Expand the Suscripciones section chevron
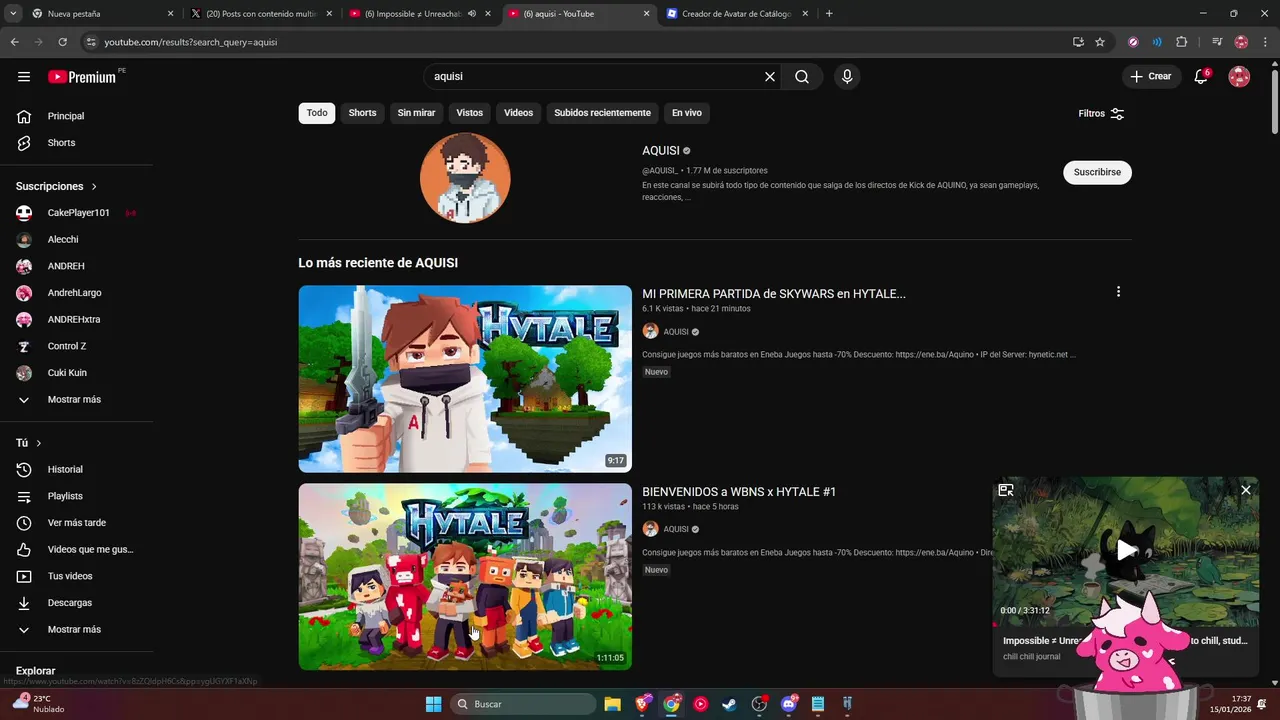Viewport: 1280px width, 720px height. coord(94,187)
